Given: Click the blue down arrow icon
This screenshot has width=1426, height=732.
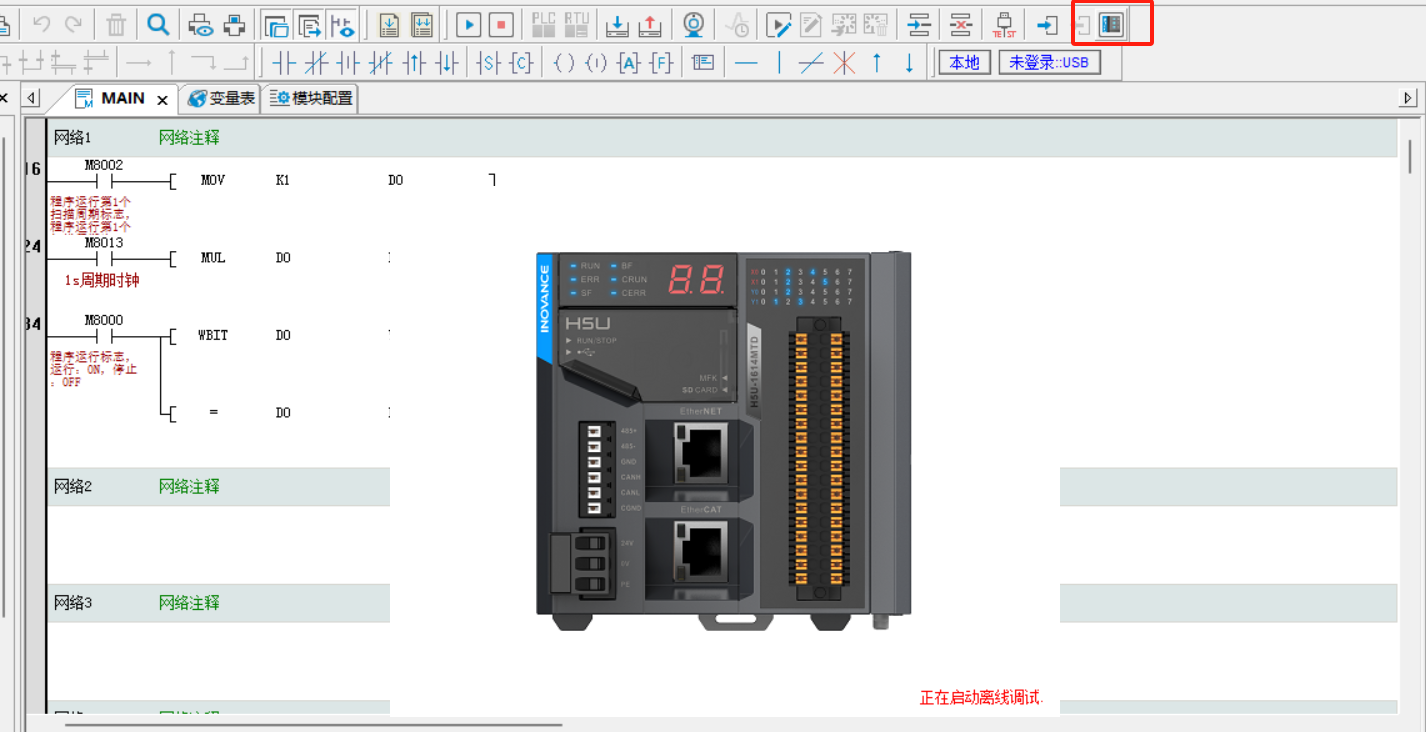Looking at the screenshot, I should [x=909, y=63].
